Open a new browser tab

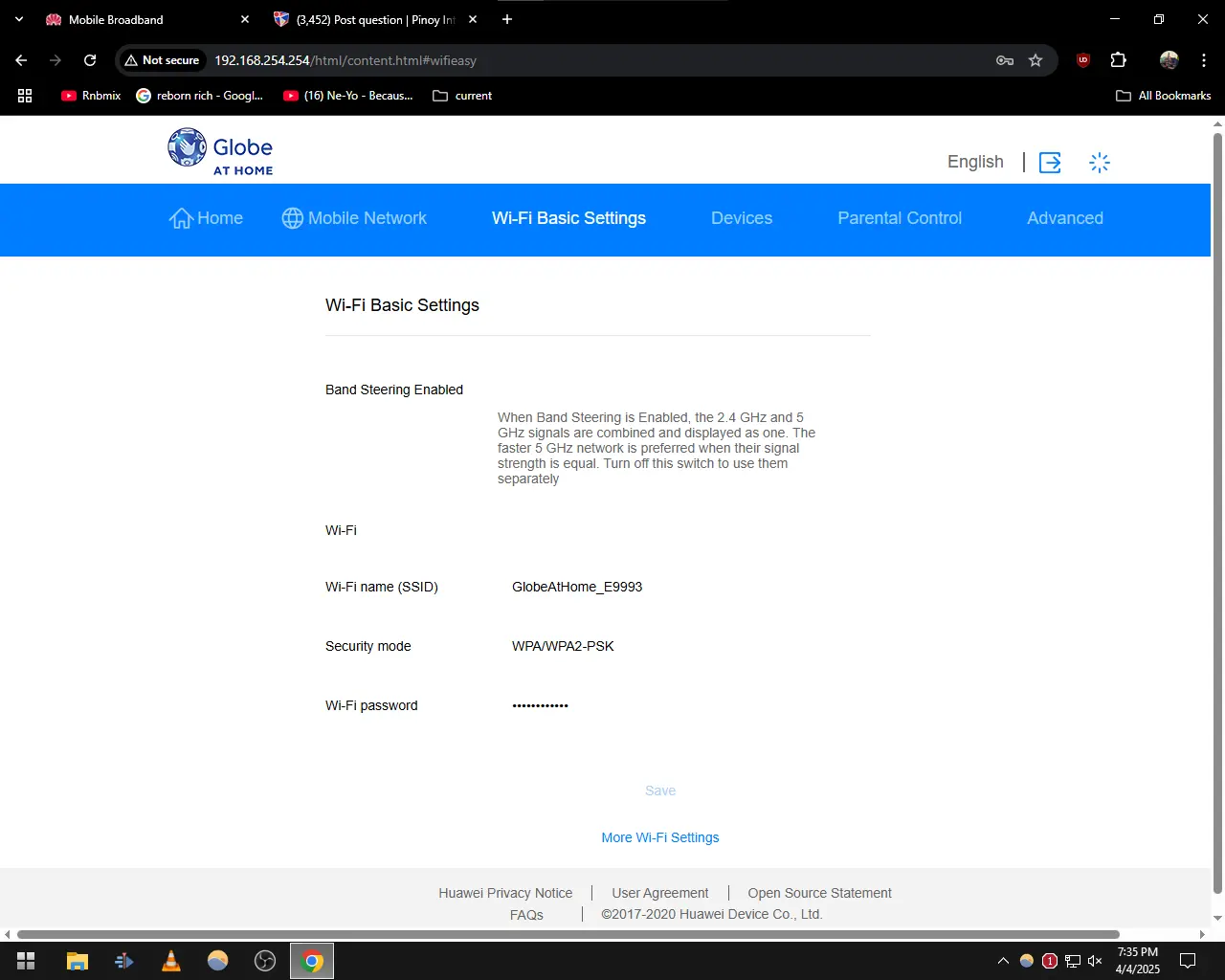507,19
